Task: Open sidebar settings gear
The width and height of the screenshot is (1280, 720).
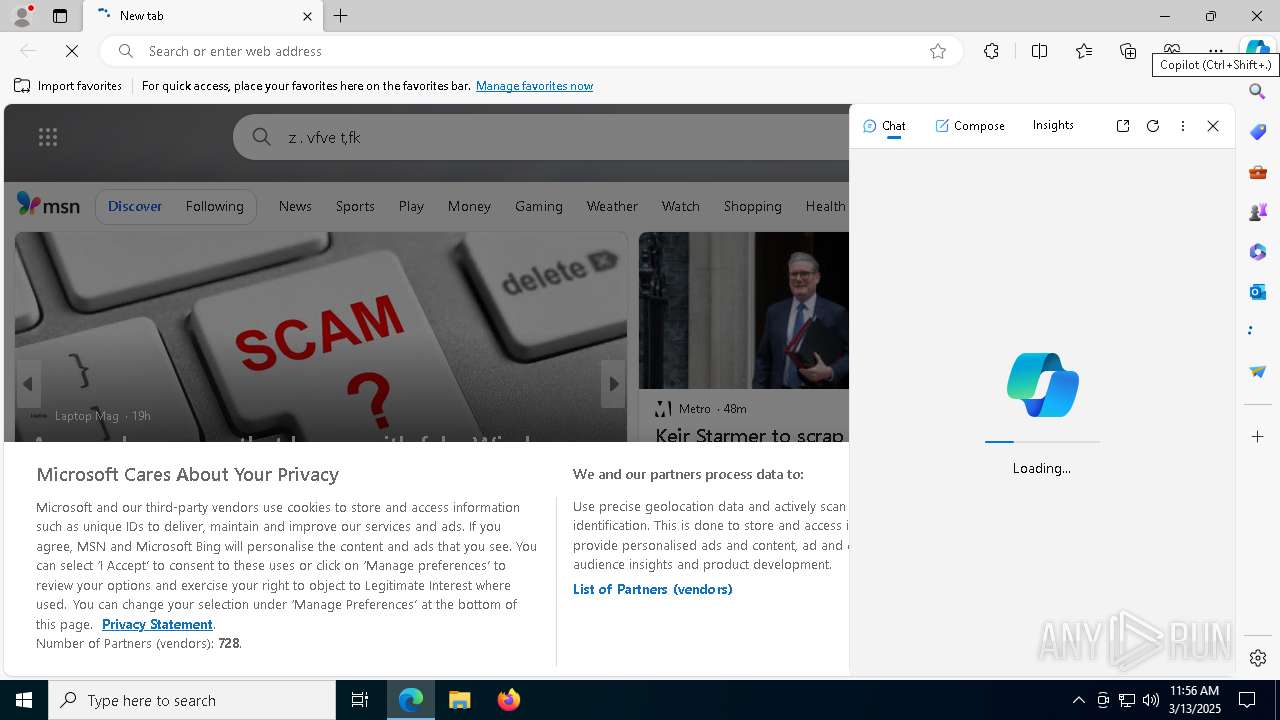Action: 1258,658
